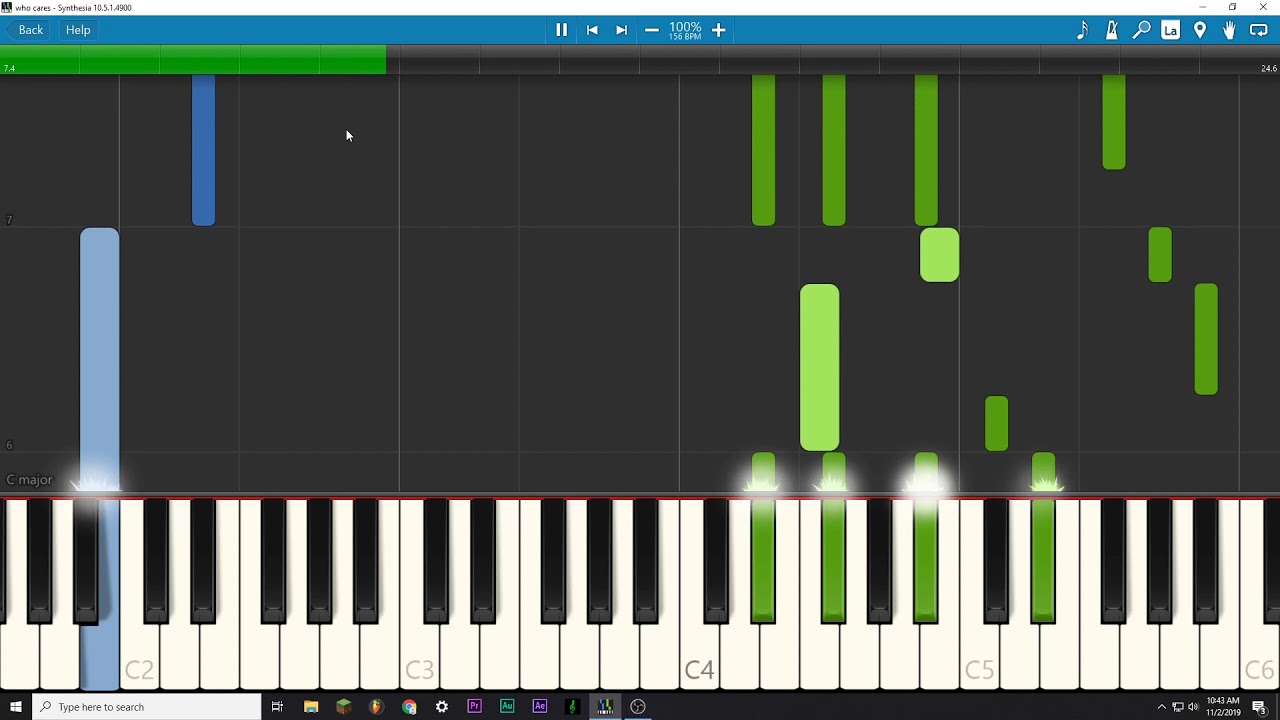
Task: Click the Windows taskbar search box
Action: [147, 707]
